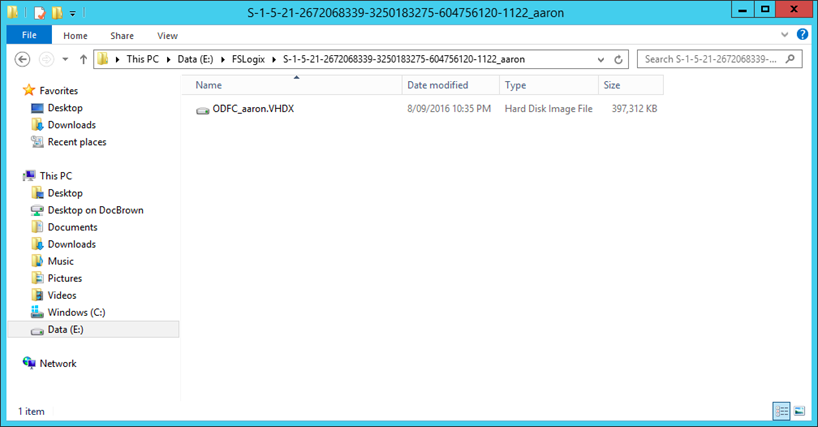Click the Favorites star icon

tap(29, 90)
